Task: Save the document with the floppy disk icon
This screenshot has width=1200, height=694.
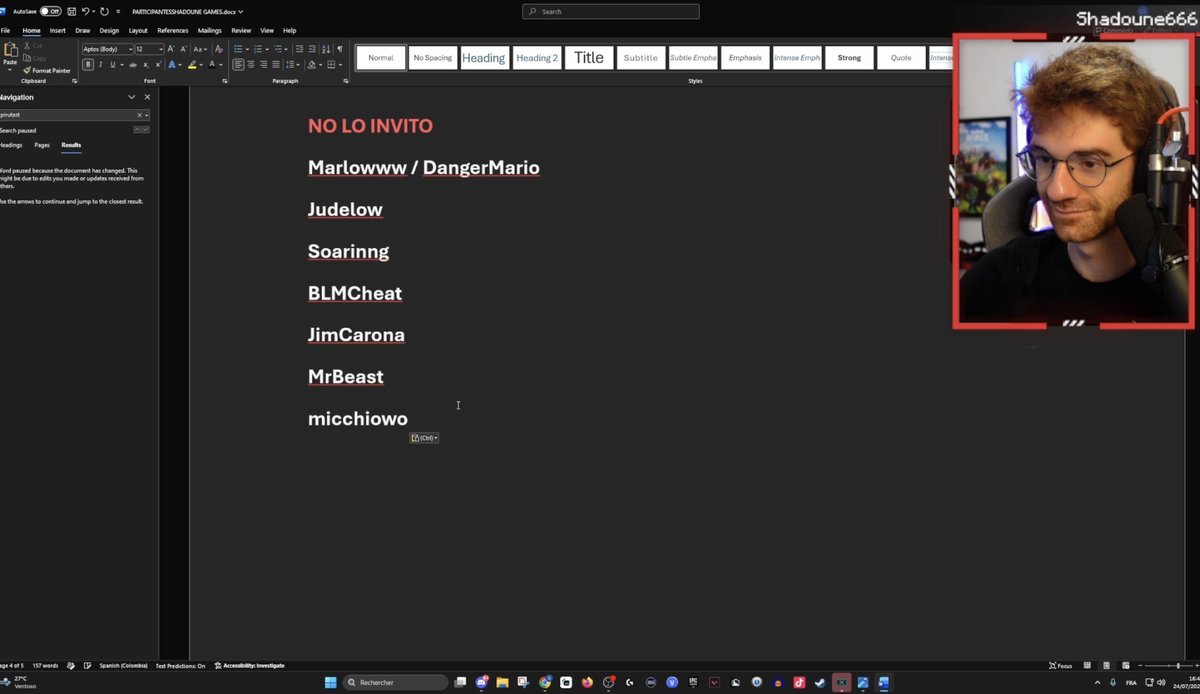Action: click(71, 11)
